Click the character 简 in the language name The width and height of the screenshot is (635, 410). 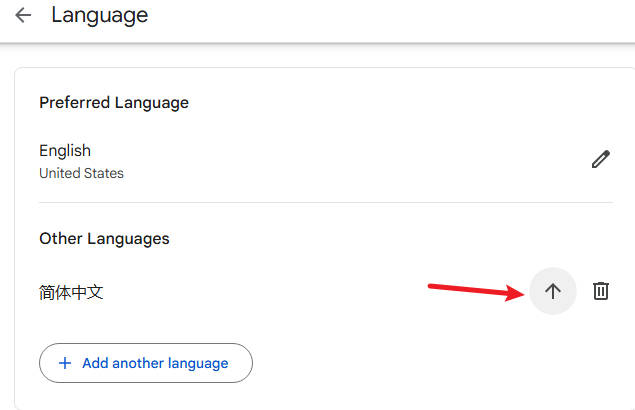click(47, 293)
